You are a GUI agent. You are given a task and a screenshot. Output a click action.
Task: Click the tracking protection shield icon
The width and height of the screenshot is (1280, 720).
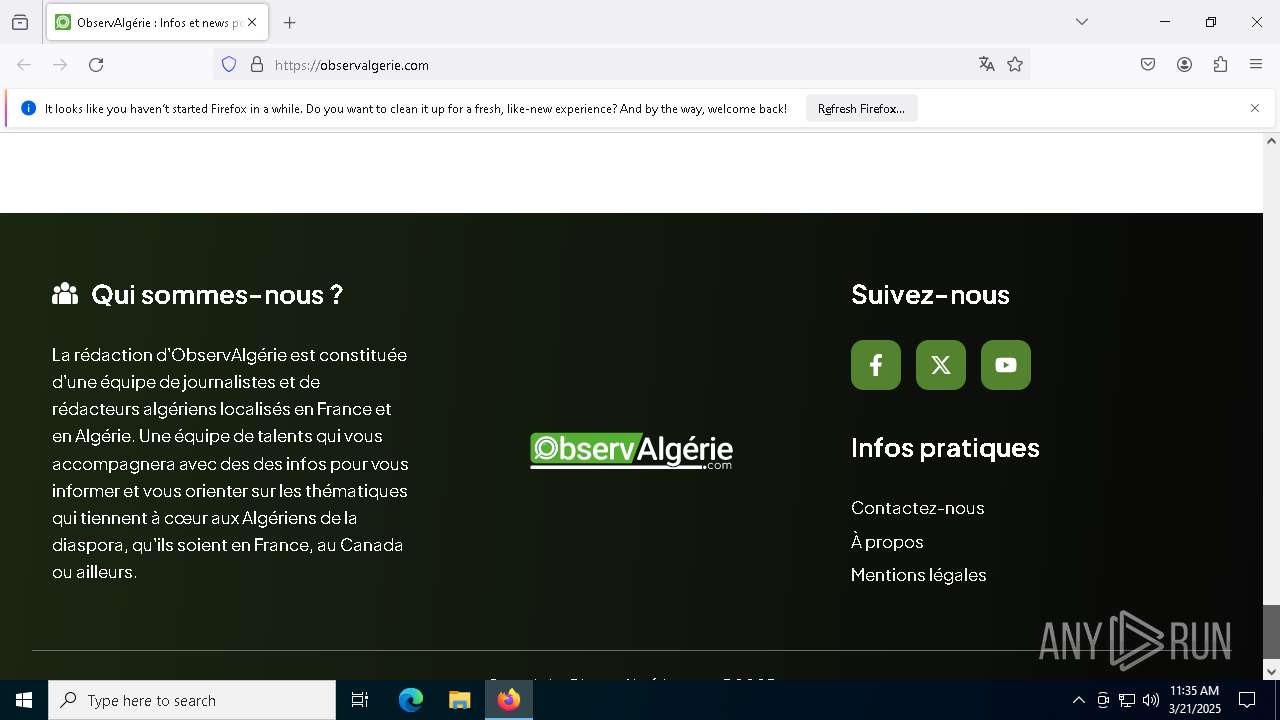pos(229,65)
